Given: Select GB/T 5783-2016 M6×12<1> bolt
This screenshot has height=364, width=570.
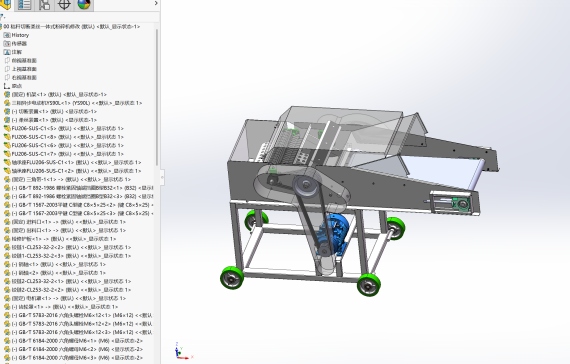Looking at the screenshot, I should coord(79,315).
